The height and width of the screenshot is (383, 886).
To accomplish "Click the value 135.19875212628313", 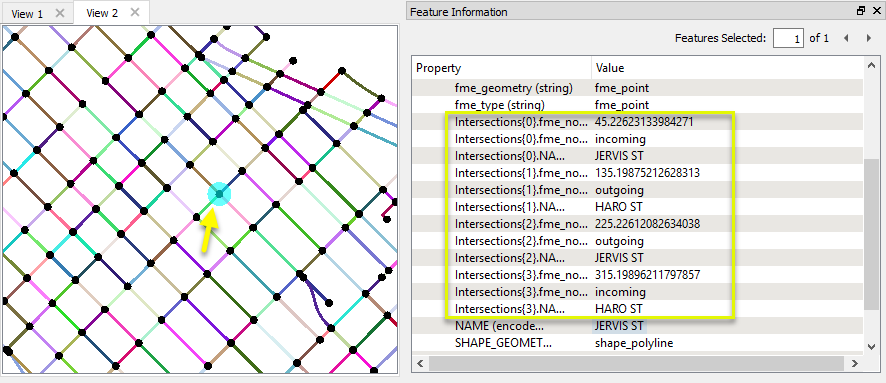I will 648,173.
